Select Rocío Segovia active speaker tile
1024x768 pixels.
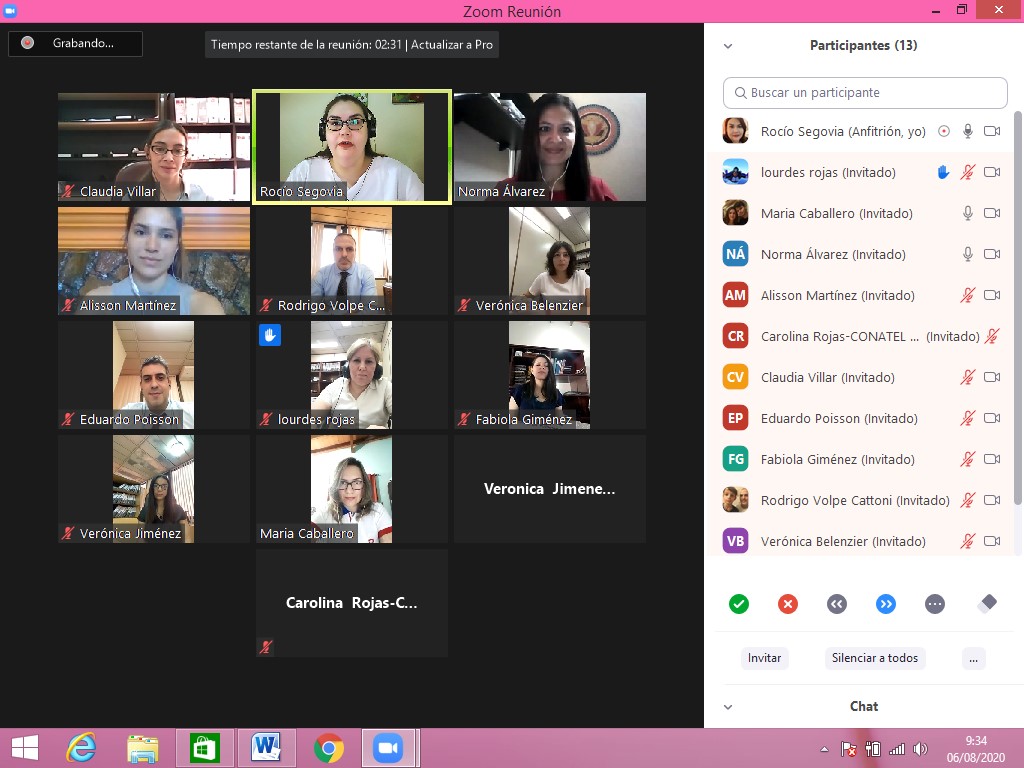click(352, 147)
